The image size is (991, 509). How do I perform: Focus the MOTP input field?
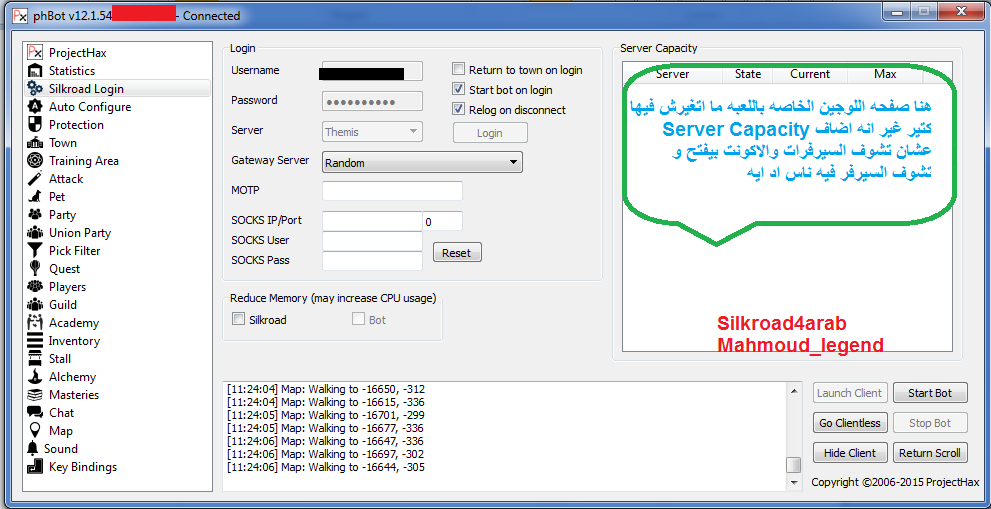(x=392, y=191)
